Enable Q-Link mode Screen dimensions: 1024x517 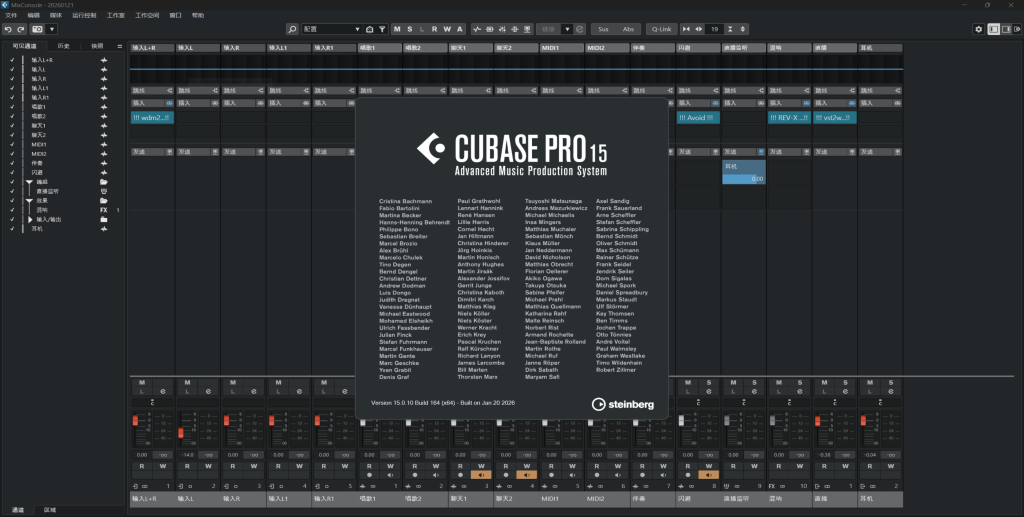pyautogui.click(x=661, y=29)
